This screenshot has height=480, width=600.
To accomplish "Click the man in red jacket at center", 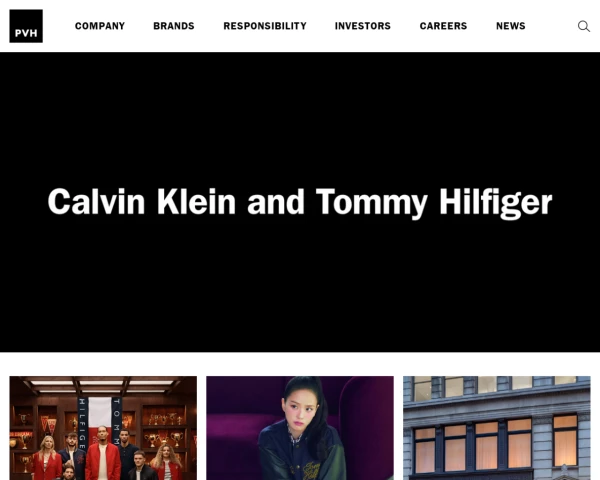I will click(103, 454).
